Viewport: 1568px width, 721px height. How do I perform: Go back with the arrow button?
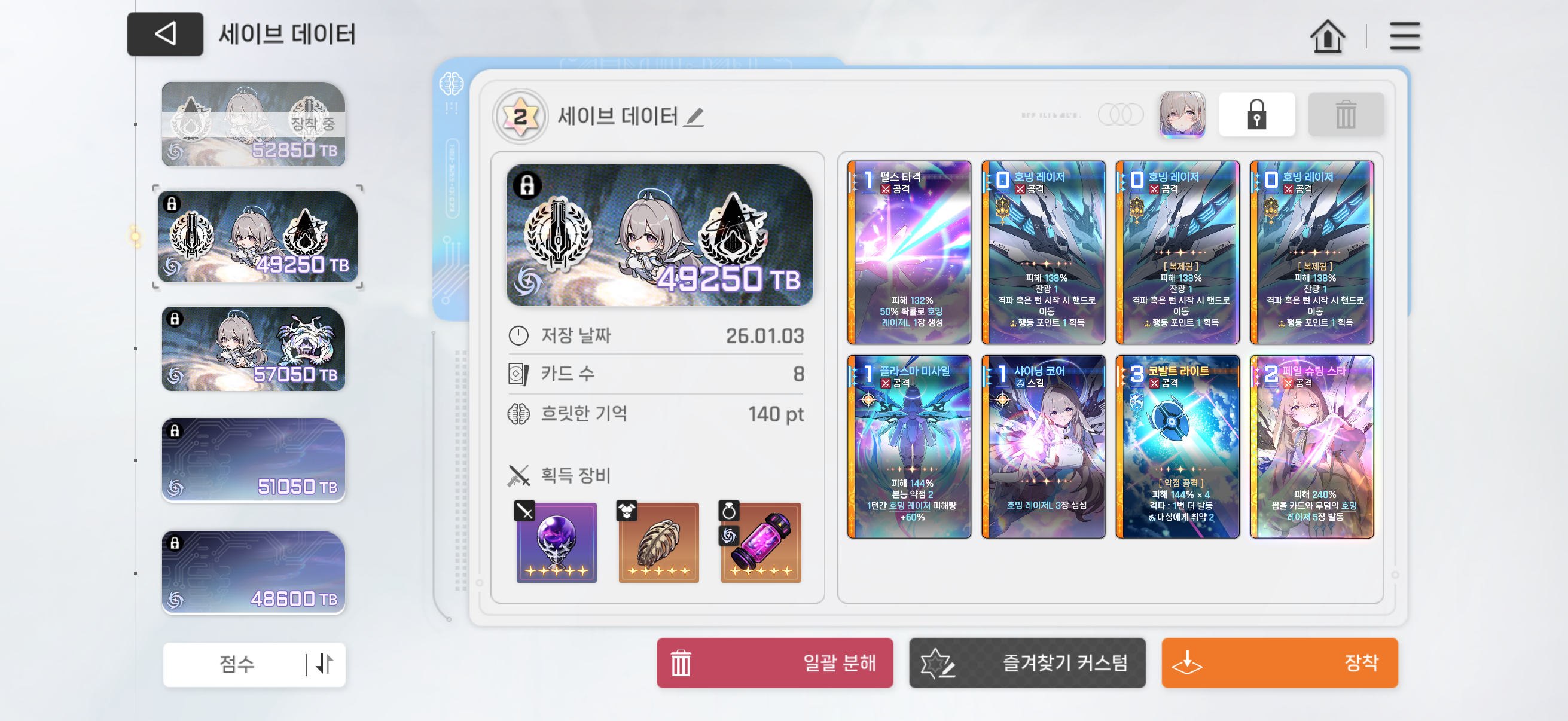point(165,34)
